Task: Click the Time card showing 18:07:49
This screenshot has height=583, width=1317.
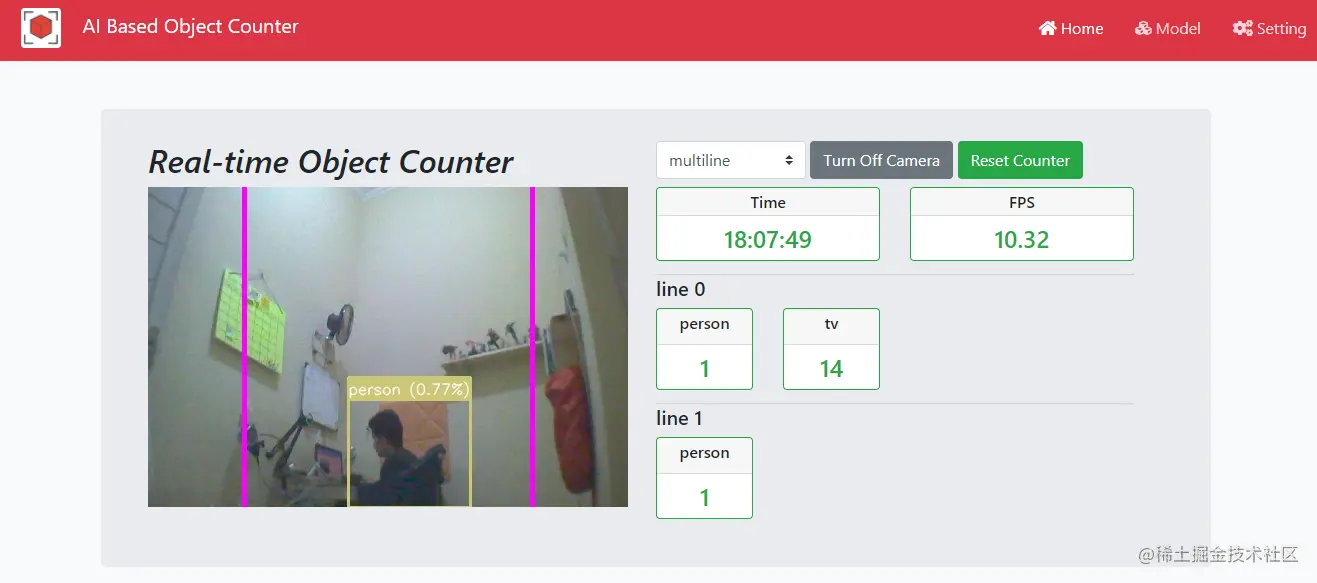Action: click(x=768, y=224)
